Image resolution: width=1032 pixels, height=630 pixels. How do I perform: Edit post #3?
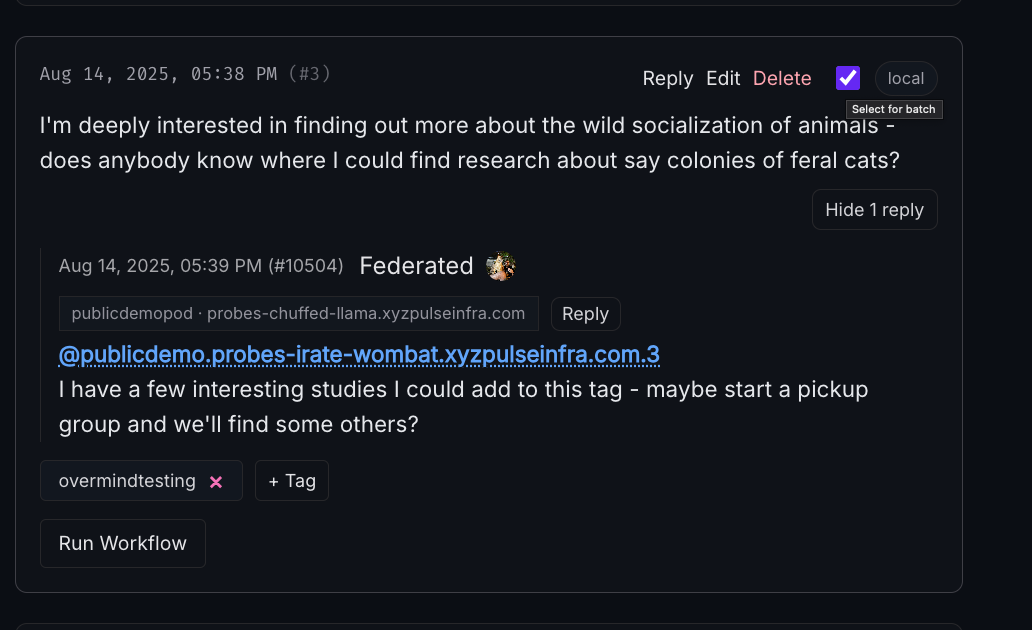coord(723,78)
